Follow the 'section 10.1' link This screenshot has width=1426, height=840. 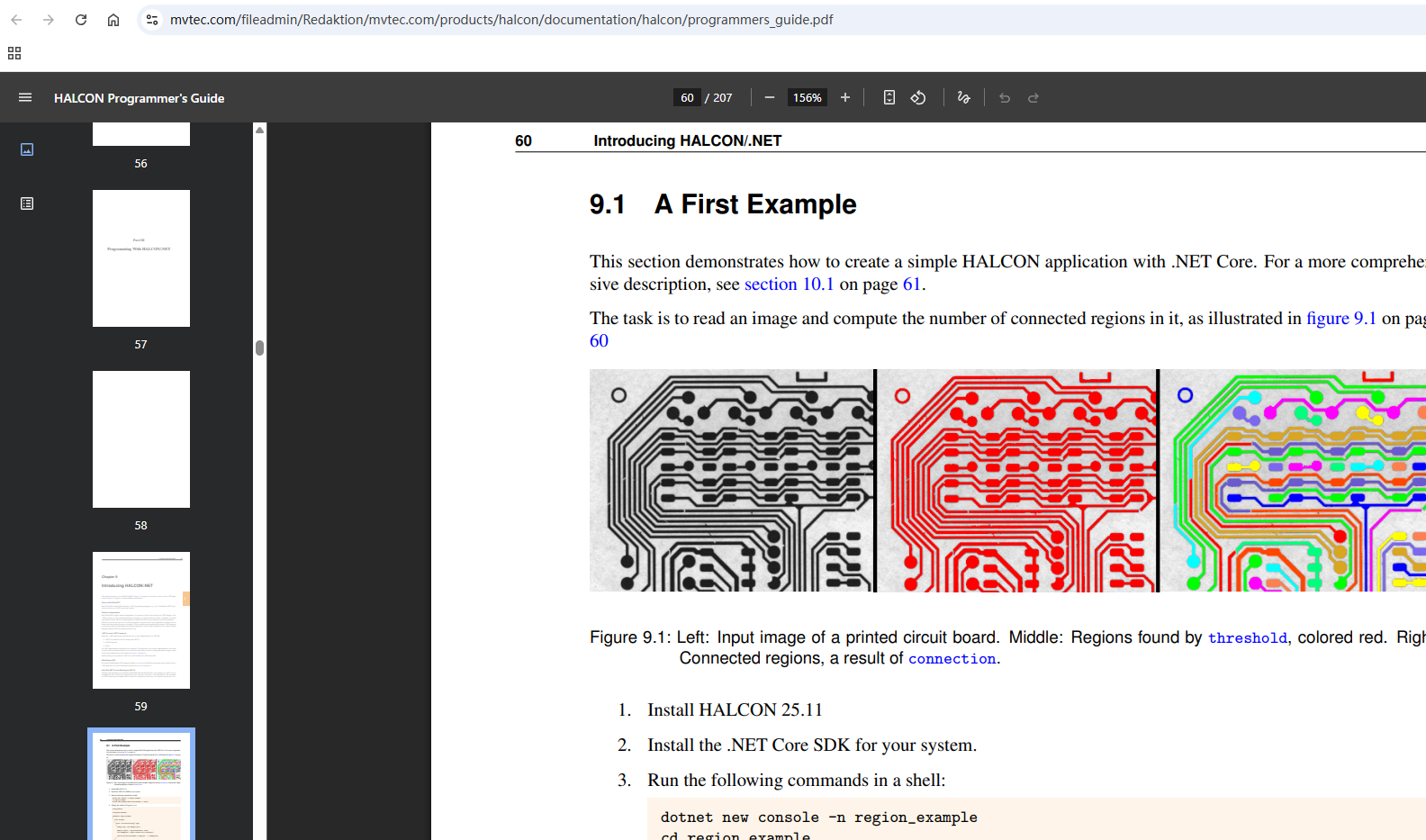pos(789,285)
